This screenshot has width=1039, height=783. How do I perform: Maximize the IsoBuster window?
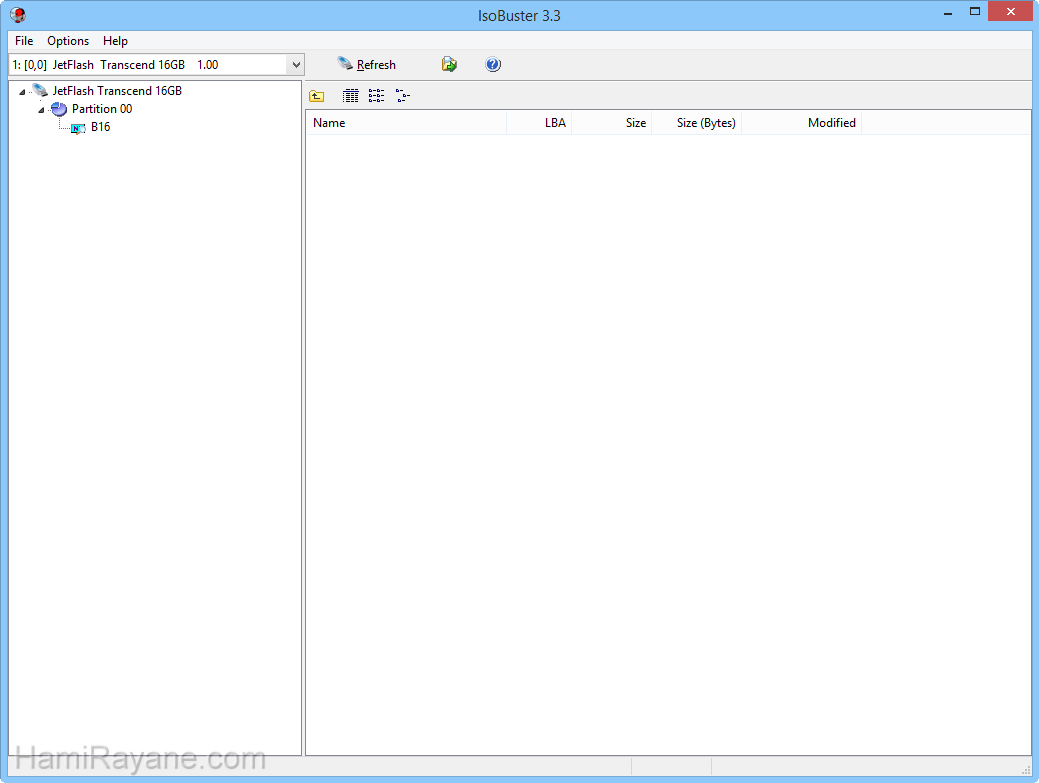click(x=975, y=12)
